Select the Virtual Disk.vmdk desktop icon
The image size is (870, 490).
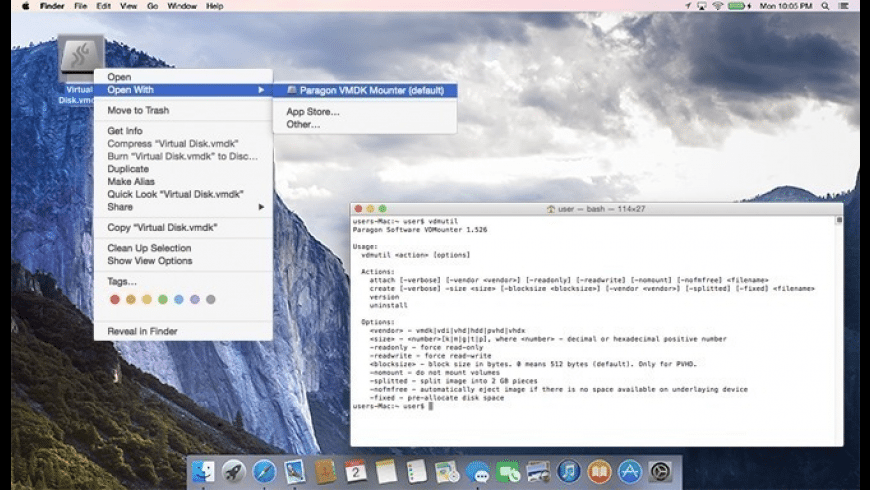(80, 58)
